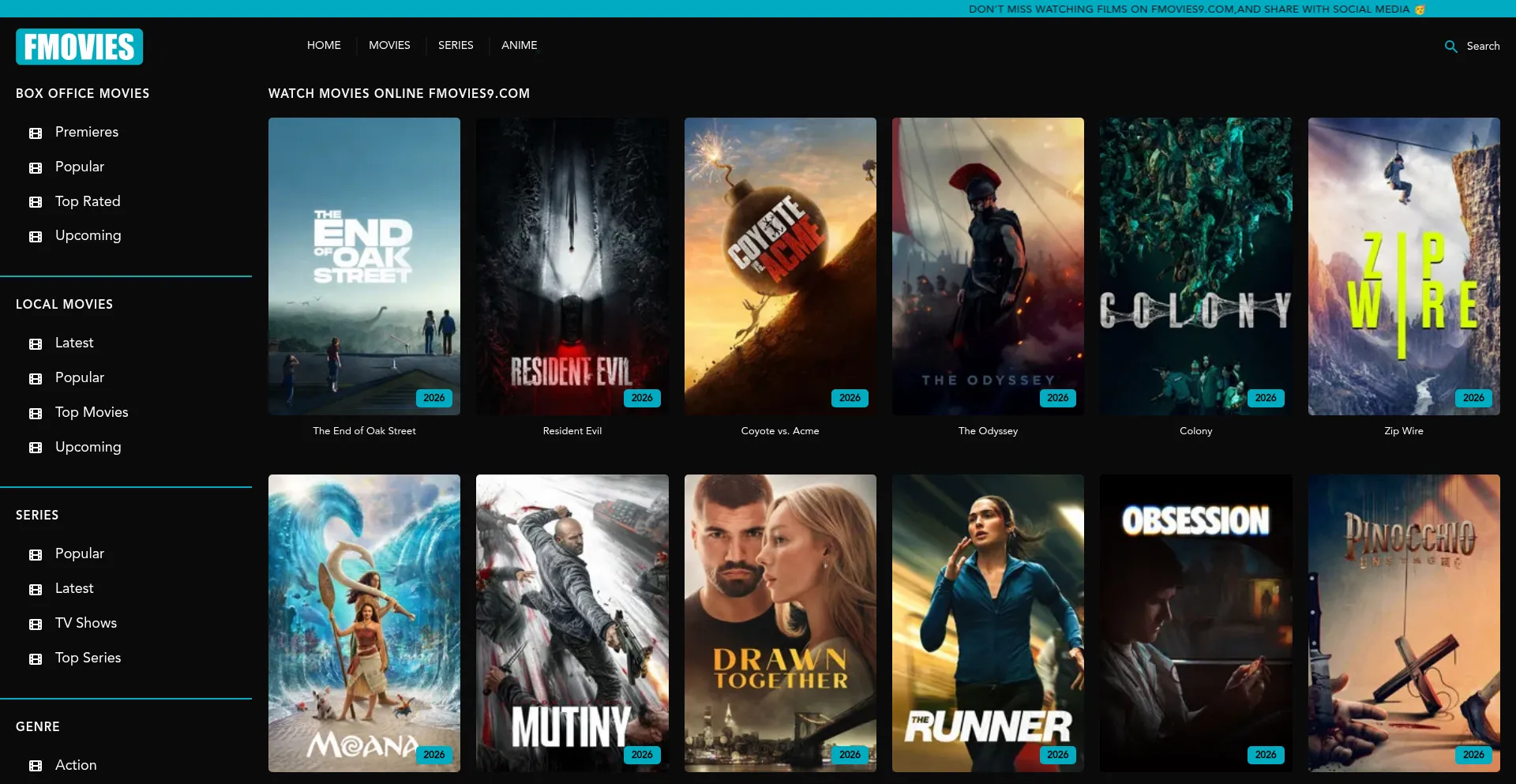
Task: Open the Drawn Together poster
Action: click(x=780, y=623)
